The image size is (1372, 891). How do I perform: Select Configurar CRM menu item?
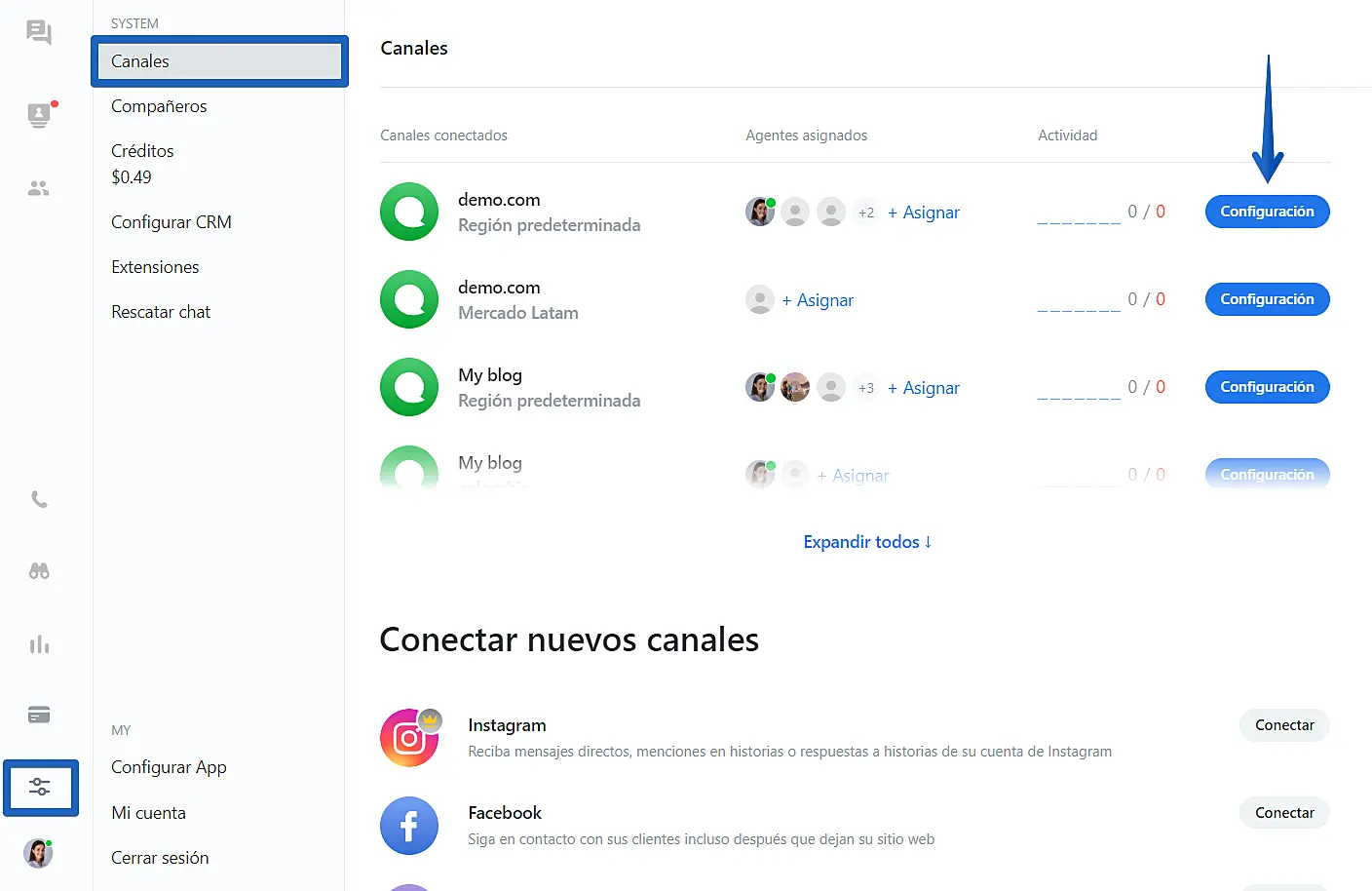(x=171, y=222)
